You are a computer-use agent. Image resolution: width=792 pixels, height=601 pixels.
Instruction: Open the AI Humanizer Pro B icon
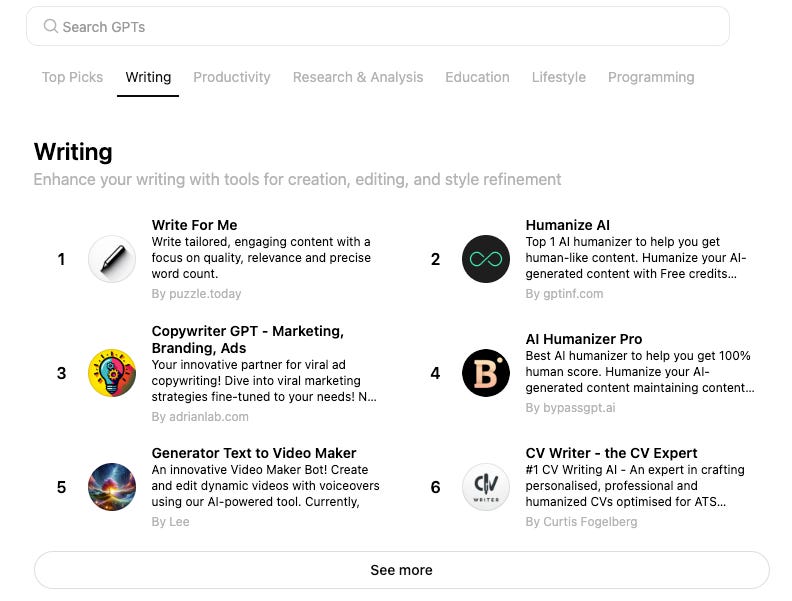(485, 373)
